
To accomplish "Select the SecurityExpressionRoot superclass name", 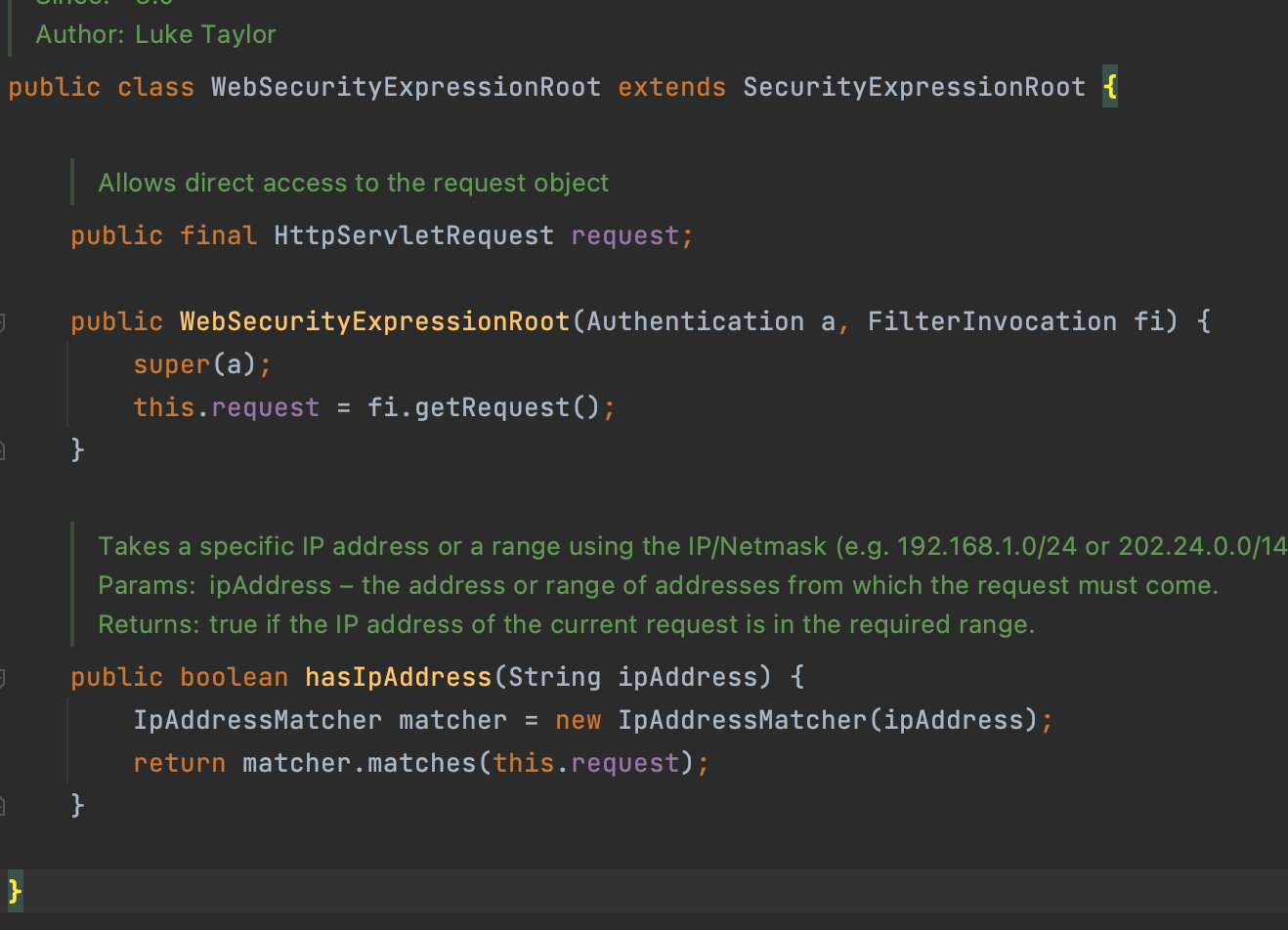I will tap(915, 87).
